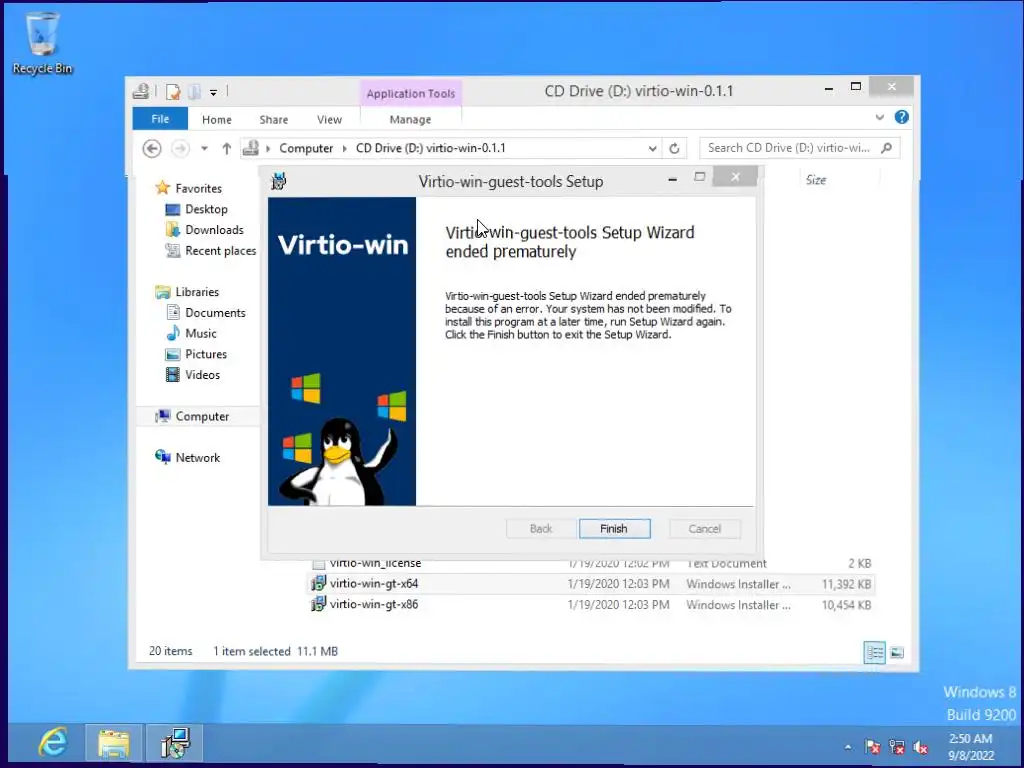Click the Downloads folder icon
1024x768 pixels.
172,230
